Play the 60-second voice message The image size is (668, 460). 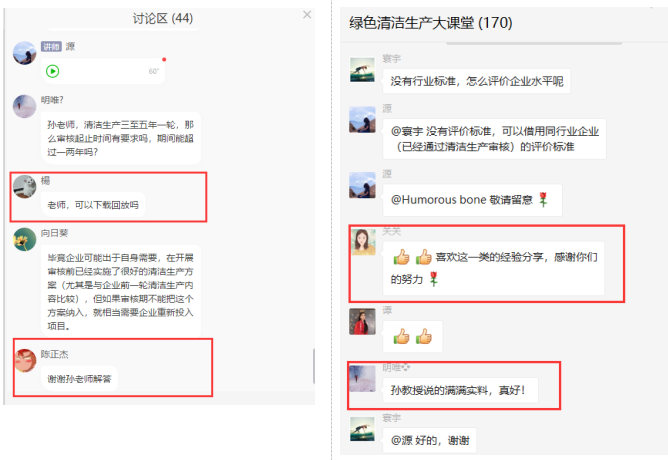pos(52,71)
